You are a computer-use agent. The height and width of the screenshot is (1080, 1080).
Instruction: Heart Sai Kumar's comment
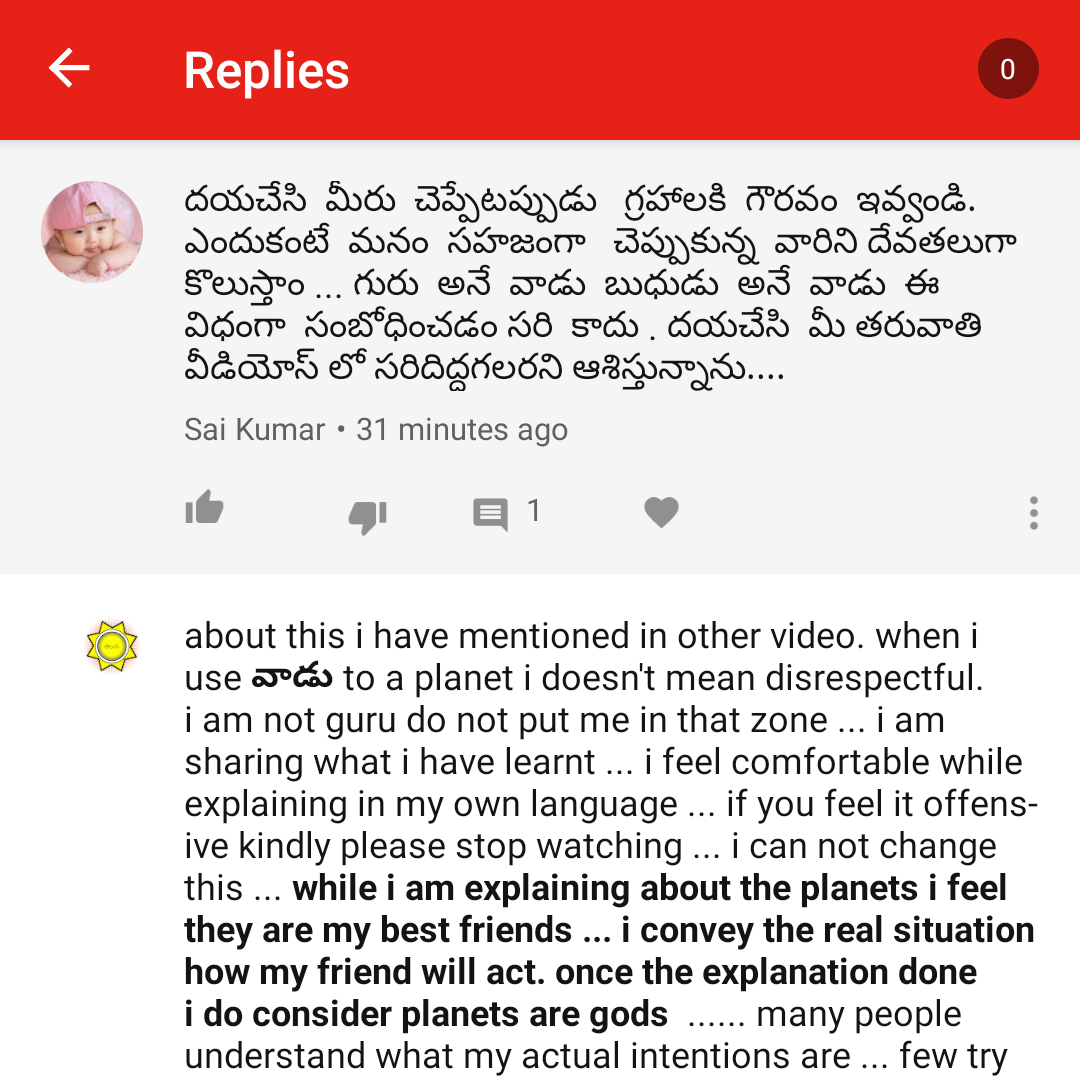tap(661, 512)
